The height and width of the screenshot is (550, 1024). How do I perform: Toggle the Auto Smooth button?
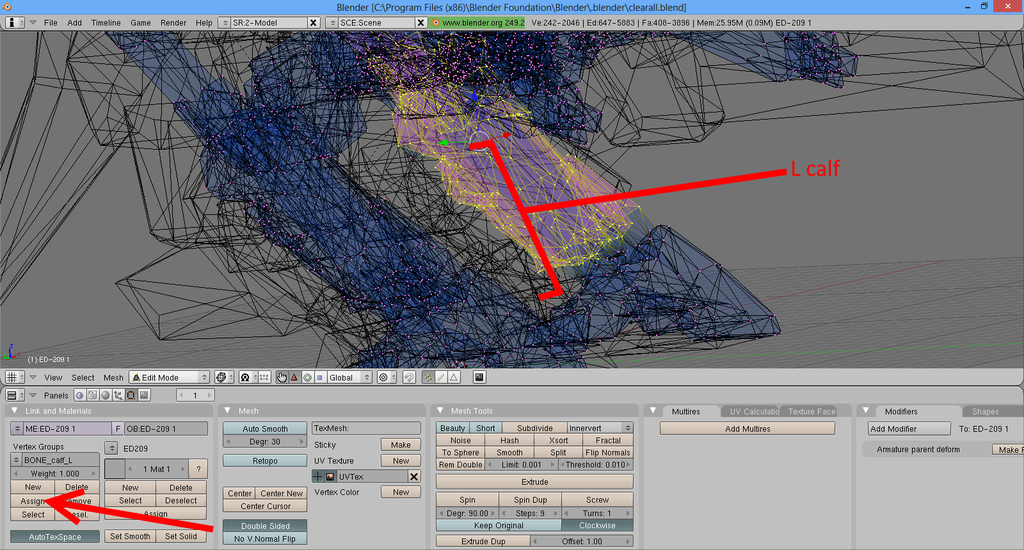264,429
